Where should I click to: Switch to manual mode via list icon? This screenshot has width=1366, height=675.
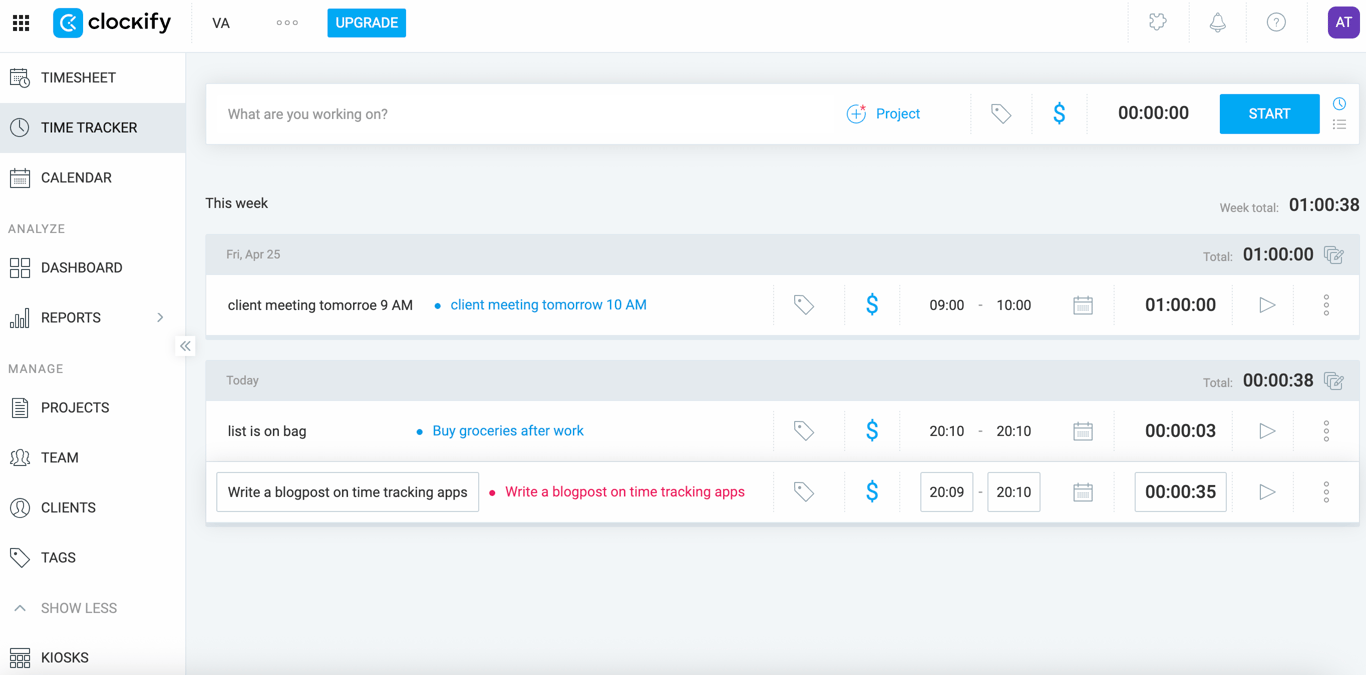pyautogui.click(x=1340, y=125)
